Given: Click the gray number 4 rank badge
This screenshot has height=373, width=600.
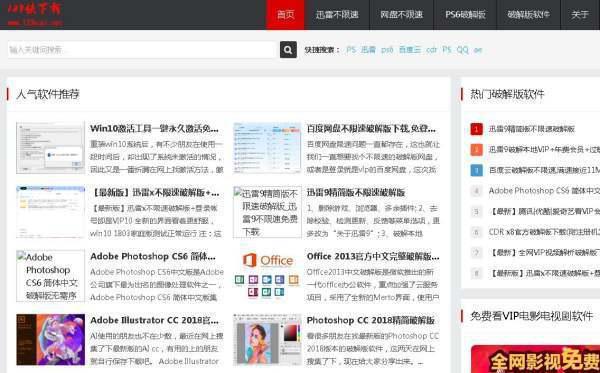Looking at the screenshot, I should pos(476,191).
